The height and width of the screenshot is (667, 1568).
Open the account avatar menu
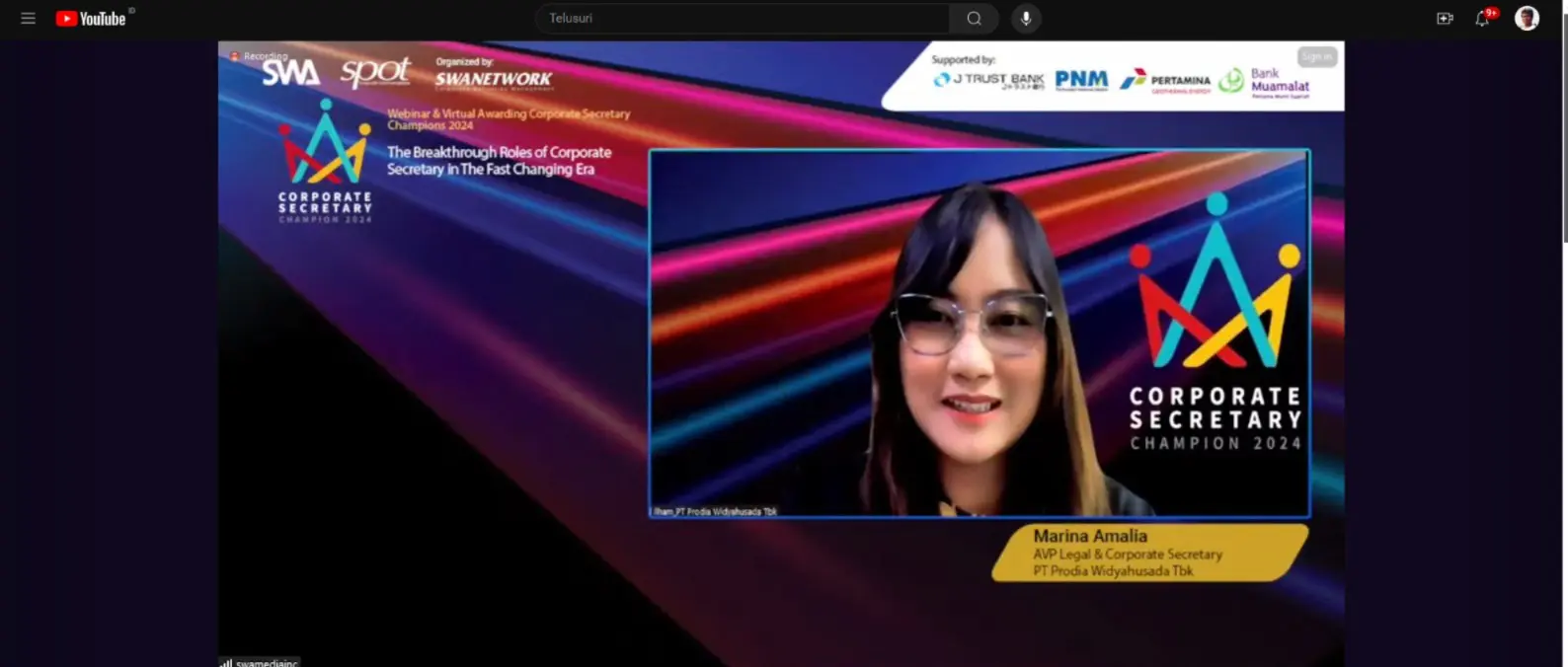1527,19
